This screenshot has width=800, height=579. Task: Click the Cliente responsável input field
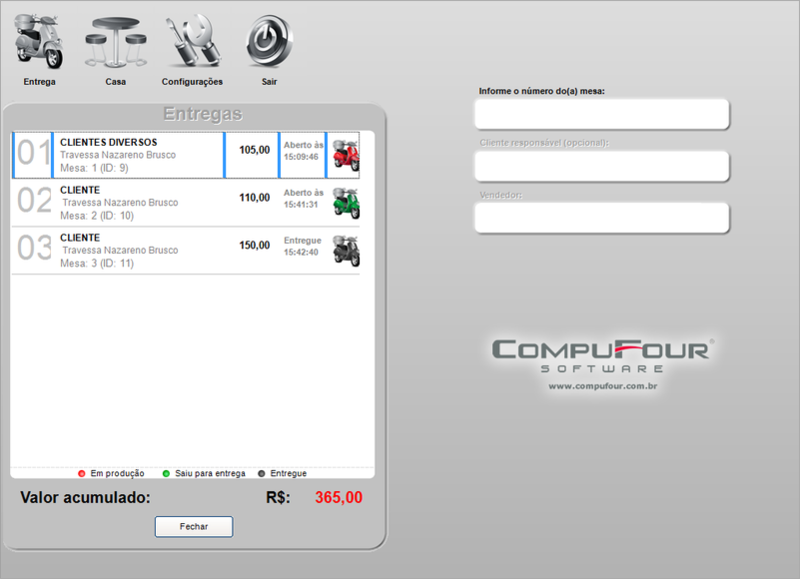point(602,166)
